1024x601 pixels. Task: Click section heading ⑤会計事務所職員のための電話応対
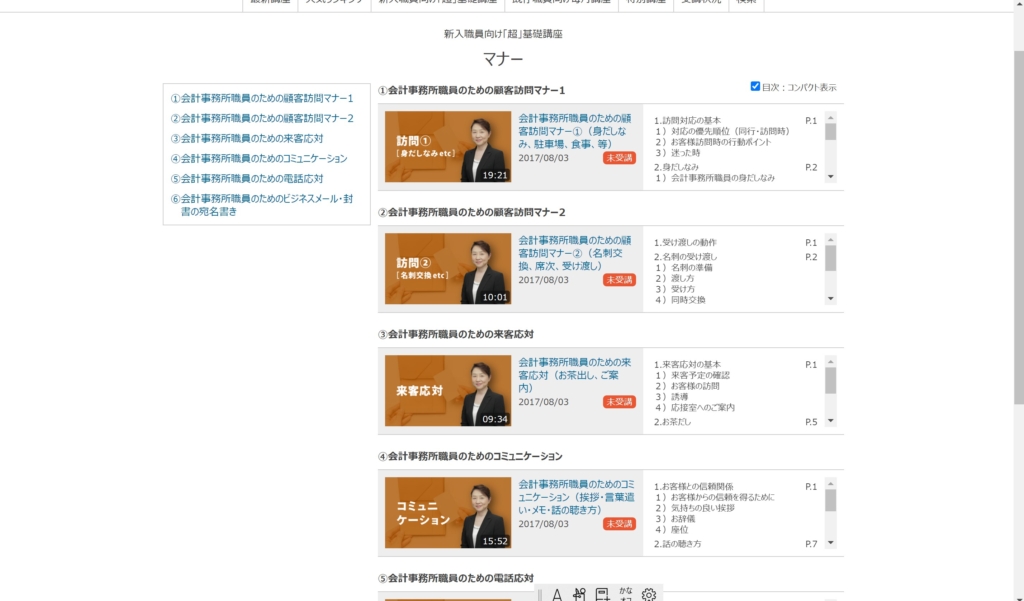456,578
